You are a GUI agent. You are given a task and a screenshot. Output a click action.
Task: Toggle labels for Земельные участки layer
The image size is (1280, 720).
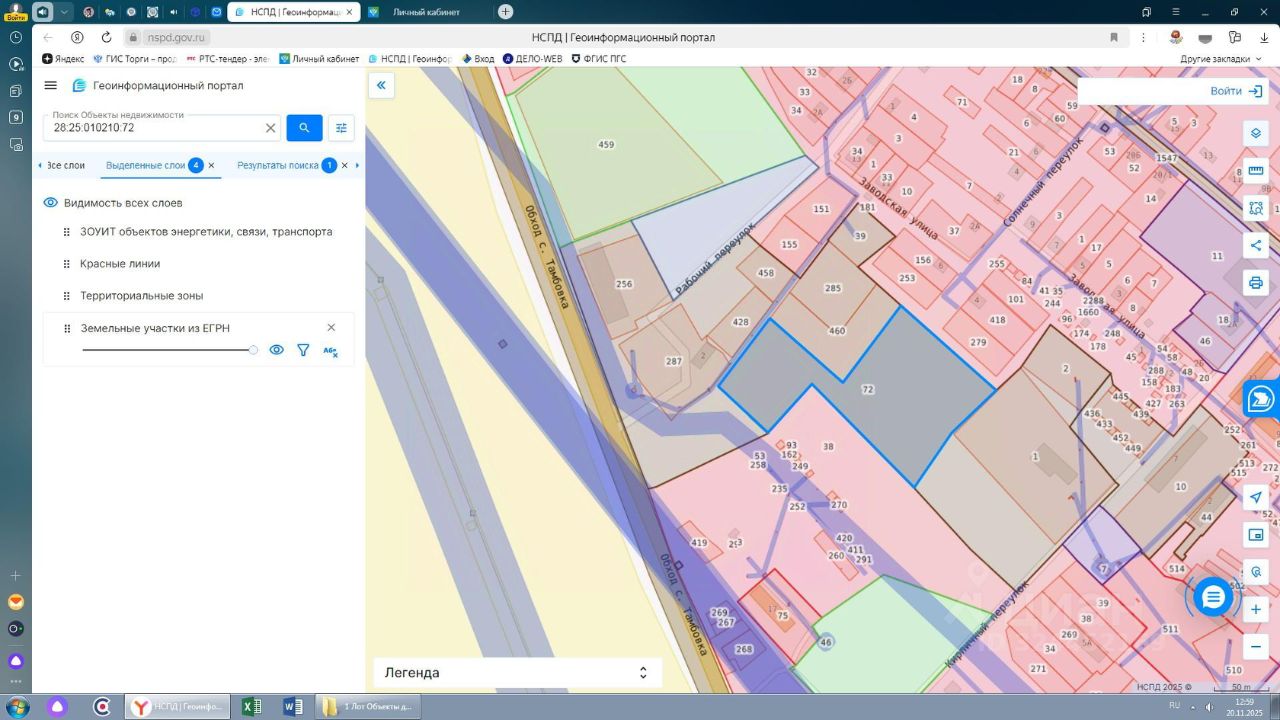pos(330,351)
